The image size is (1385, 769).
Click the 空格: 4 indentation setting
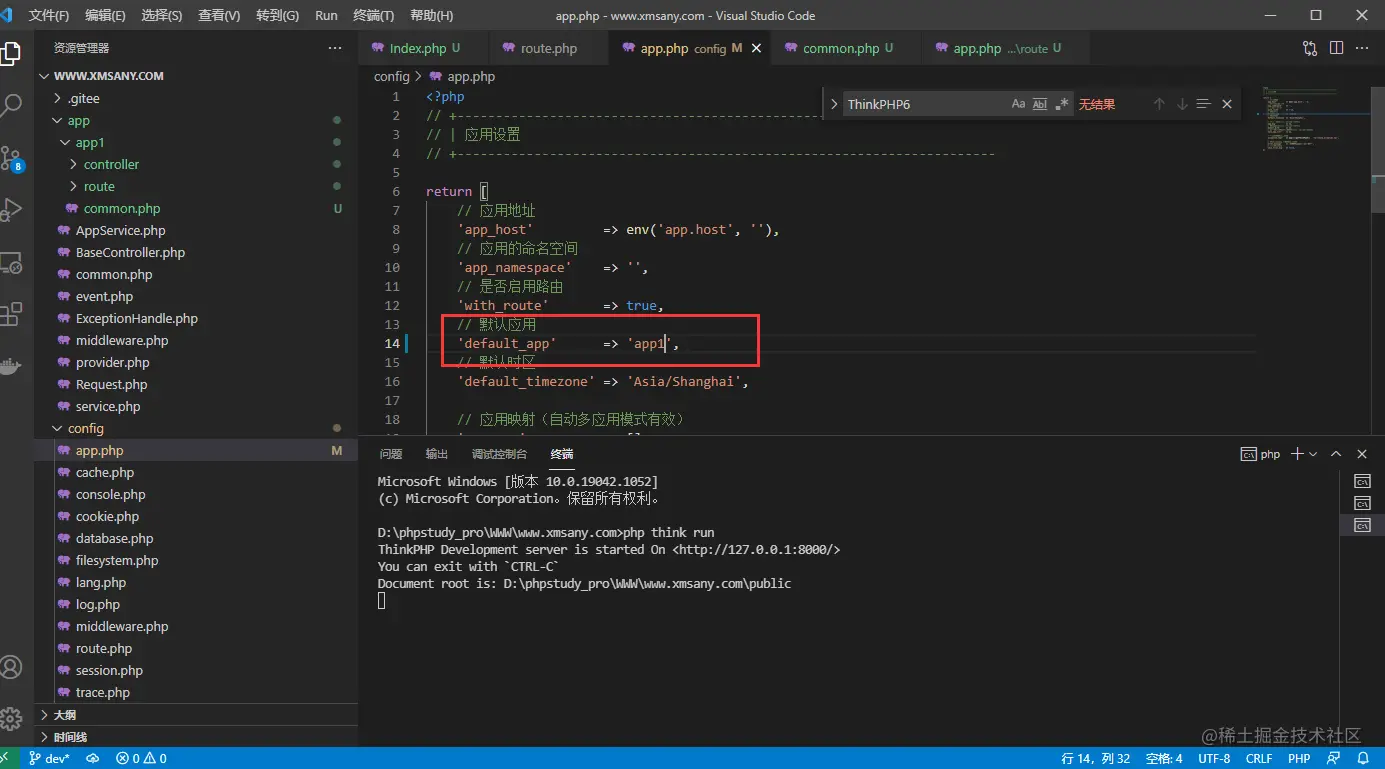point(1163,758)
